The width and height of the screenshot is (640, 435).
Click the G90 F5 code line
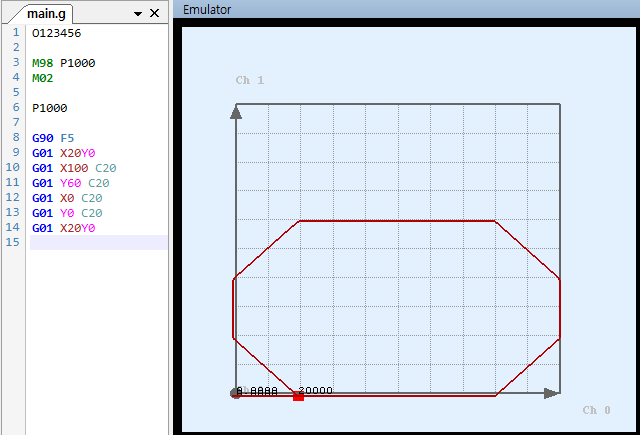click(53, 138)
